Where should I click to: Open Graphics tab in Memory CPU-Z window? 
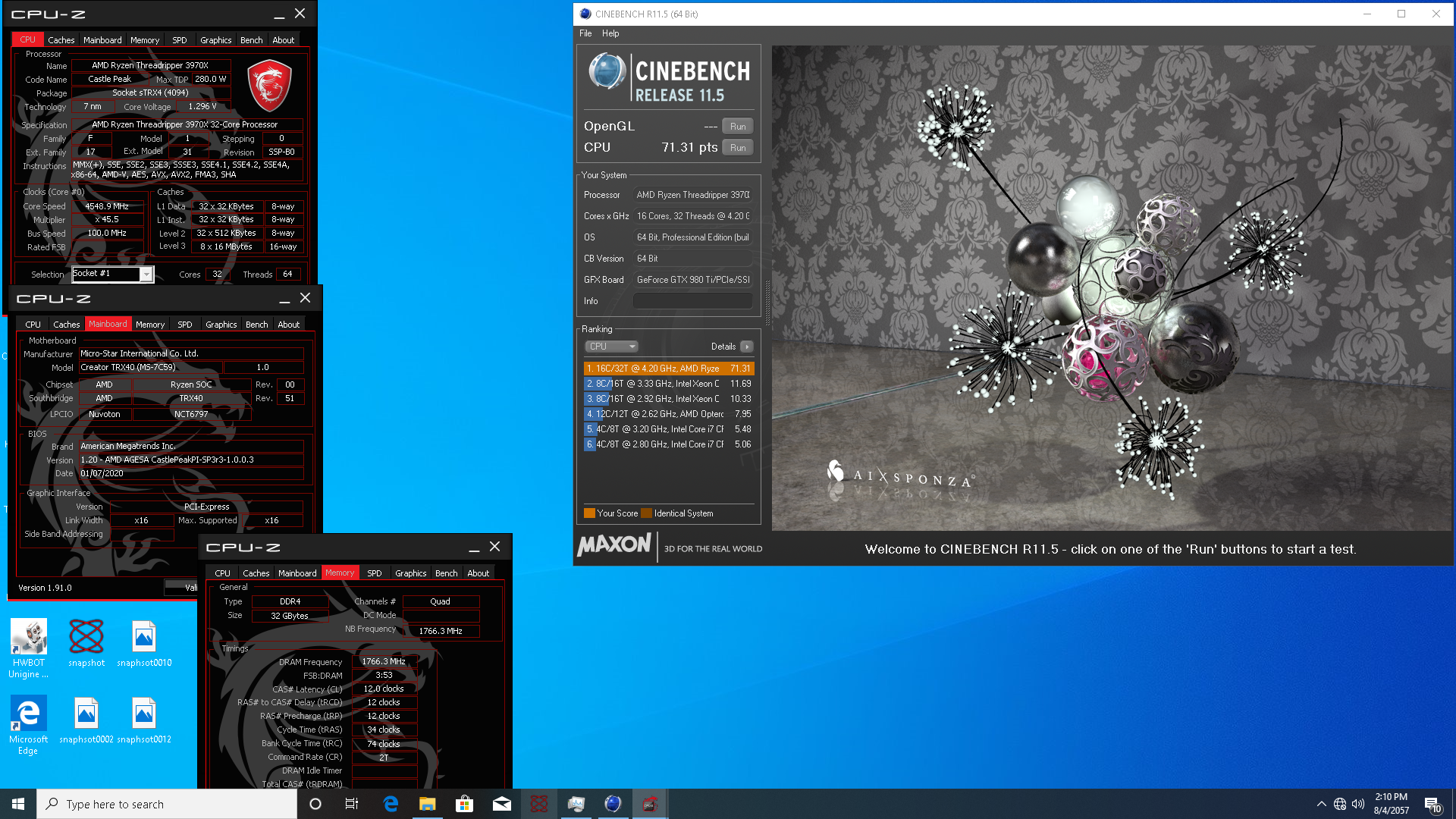[411, 573]
